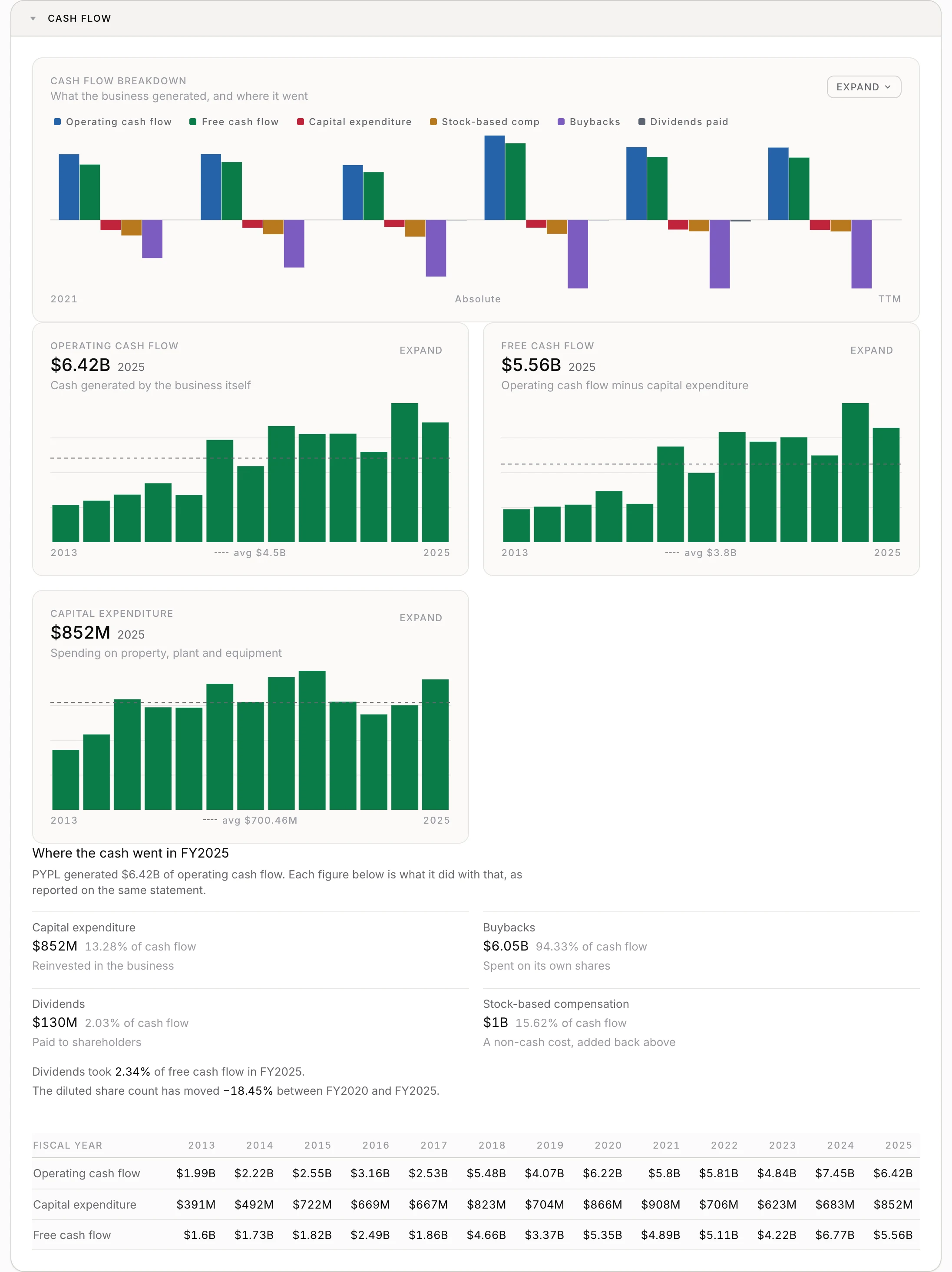Click the tallest bar in Operating Cash Flow chart

[x=404, y=473]
